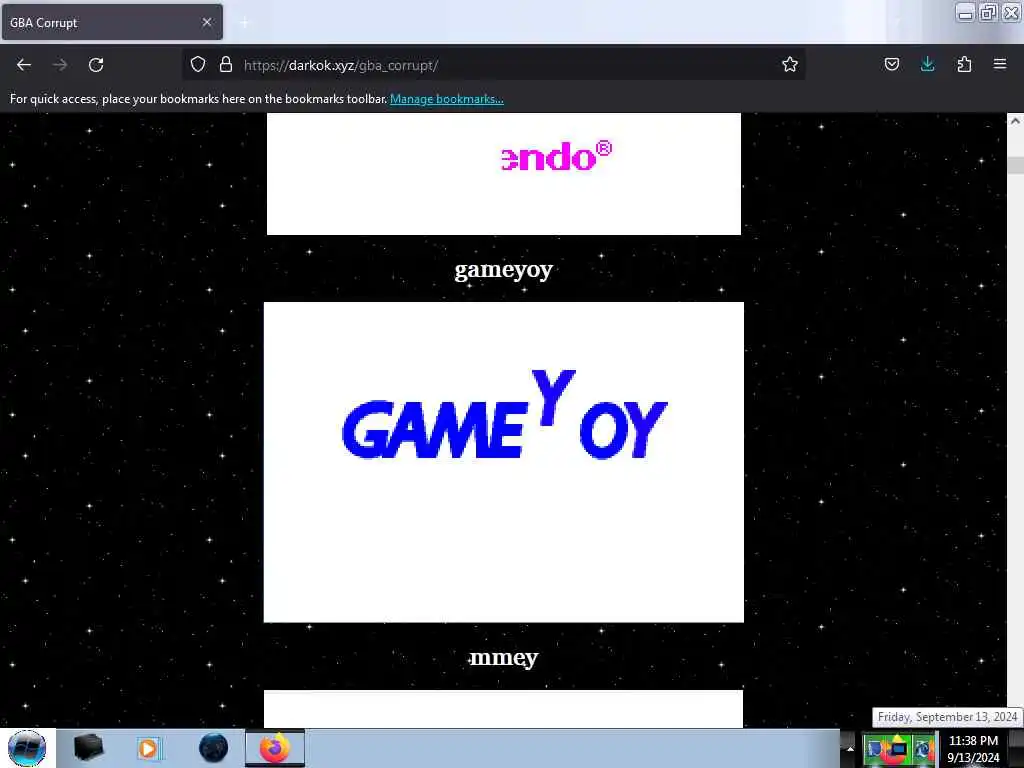1024x768 pixels.
Task: Select the GBA Corrupt tab
Action: pos(112,22)
